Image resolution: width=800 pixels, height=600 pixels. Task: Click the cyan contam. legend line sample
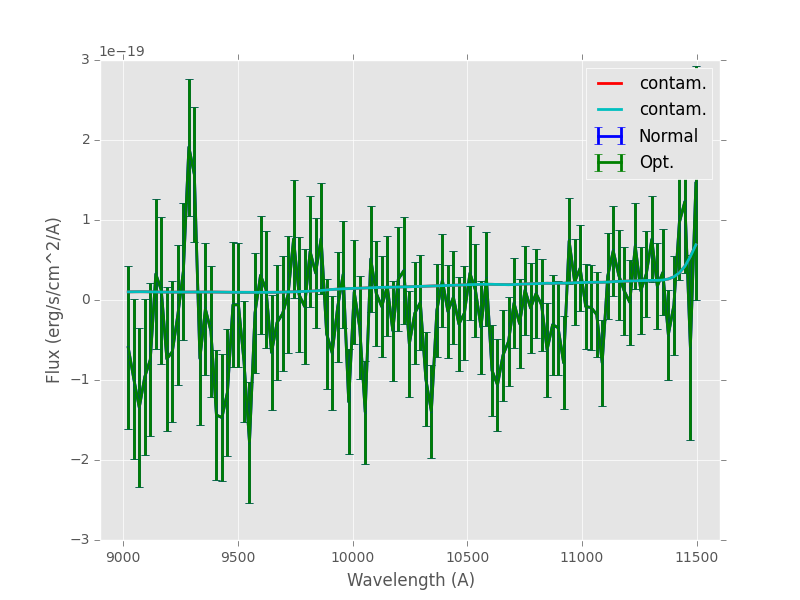point(610,109)
